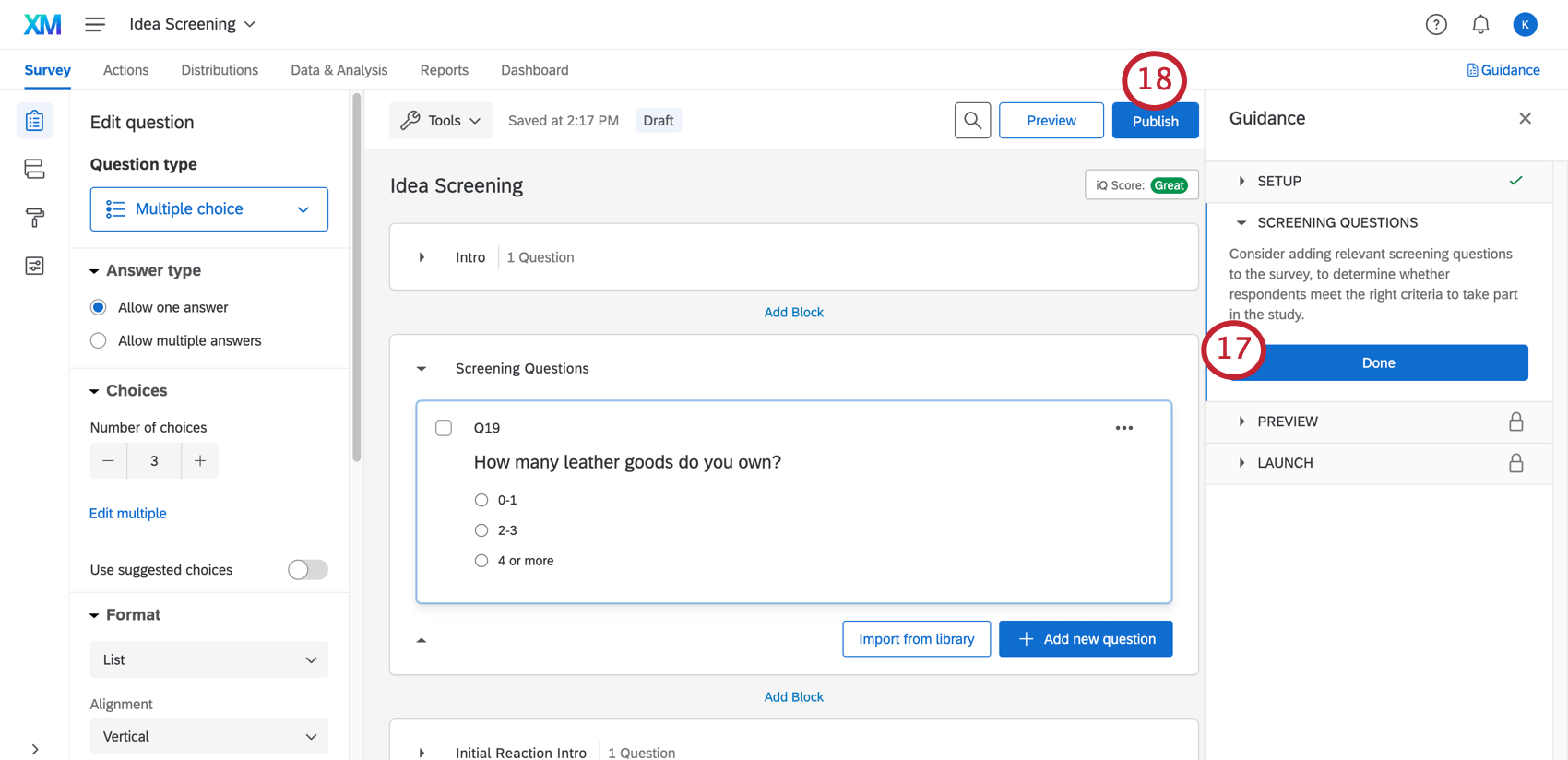Go to the Distributions tab
The image size is (1568, 760).
coord(220,70)
